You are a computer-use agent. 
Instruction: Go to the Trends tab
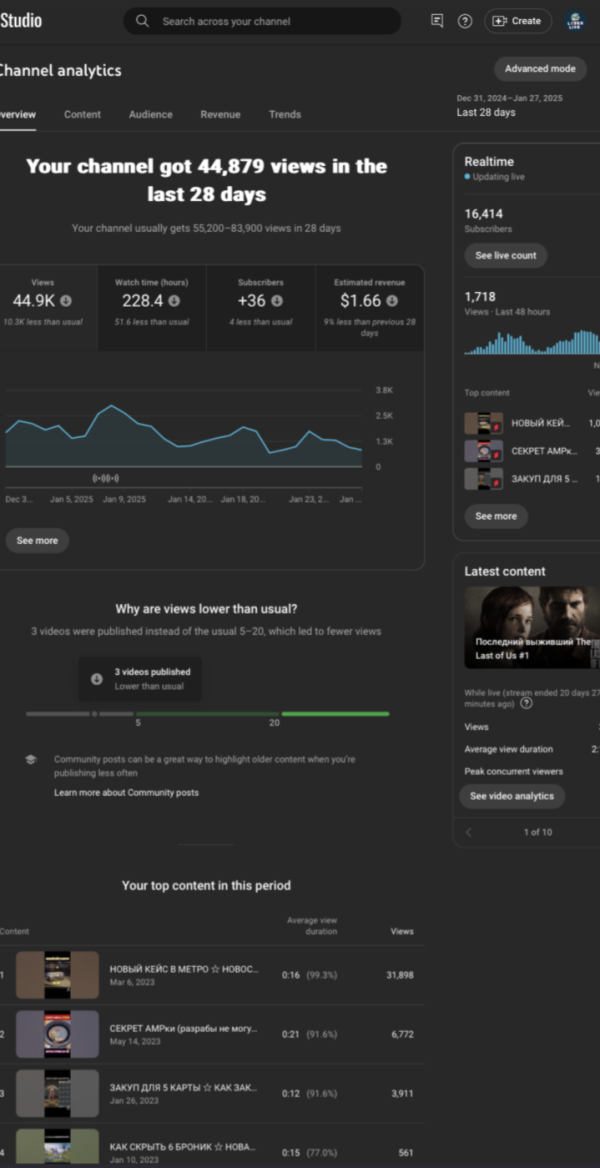click(x=284, y=115)
